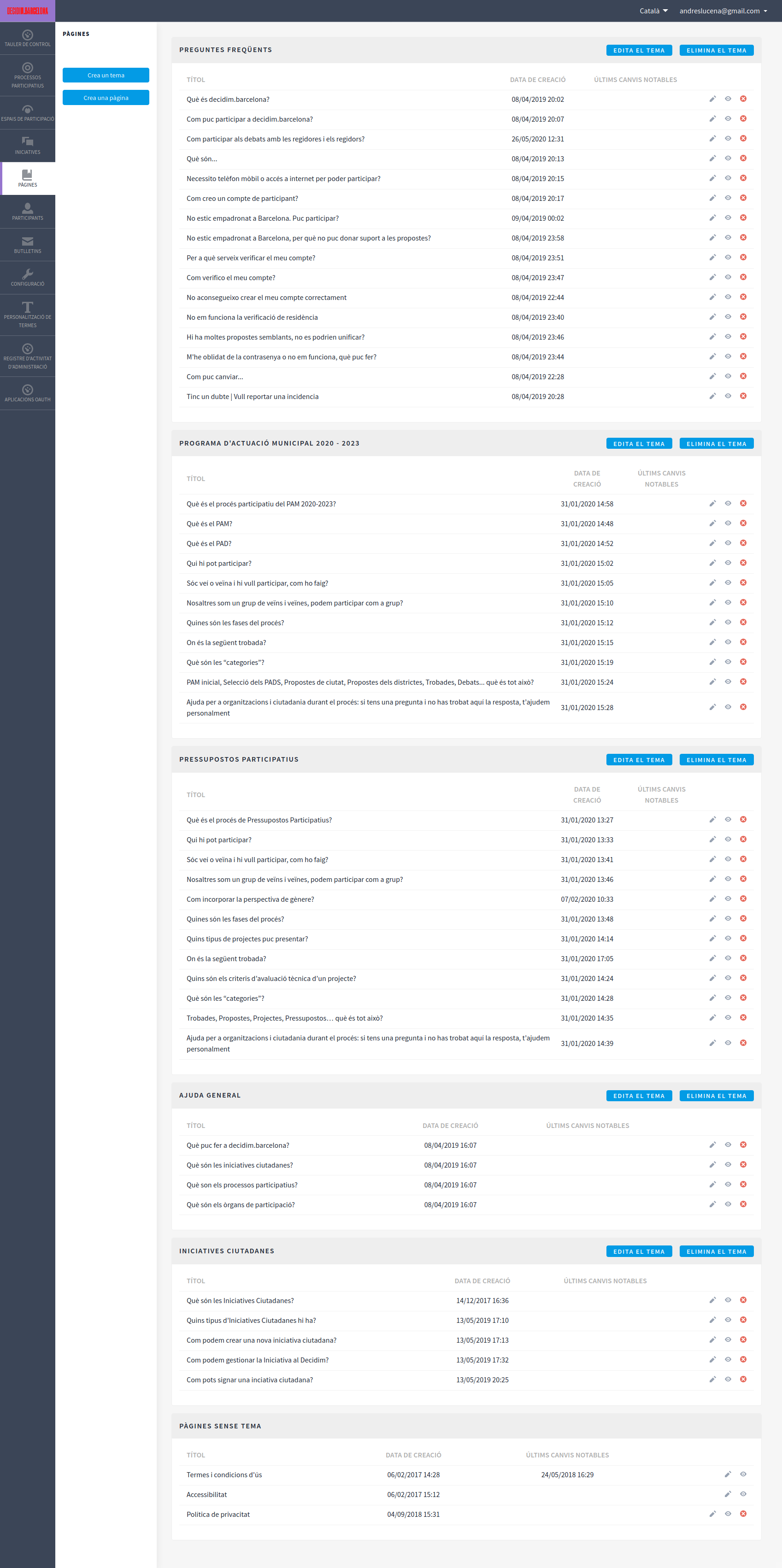Edit 'Com incorporar la perspectiva de gènere?' page

pyautogui.click(x=712, y=899)
